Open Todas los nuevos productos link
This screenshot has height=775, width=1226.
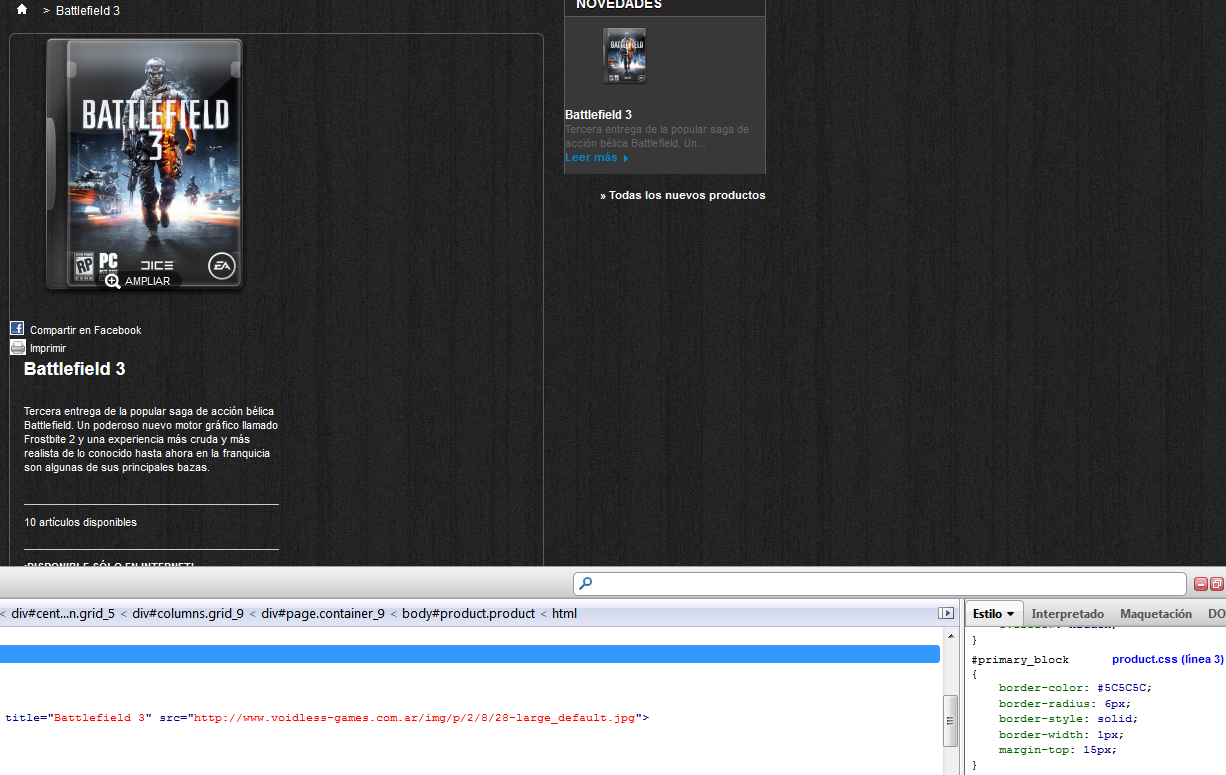click(x=683, y=195)
